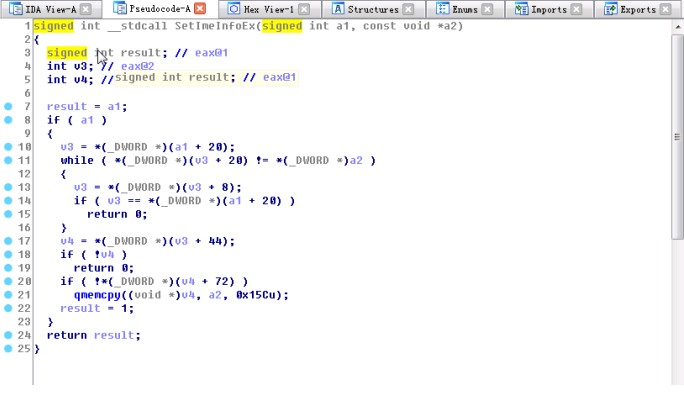Click 'int v4;' declaration on line 5
Viewport: 684px width, 397px height.
click(70, 80)
